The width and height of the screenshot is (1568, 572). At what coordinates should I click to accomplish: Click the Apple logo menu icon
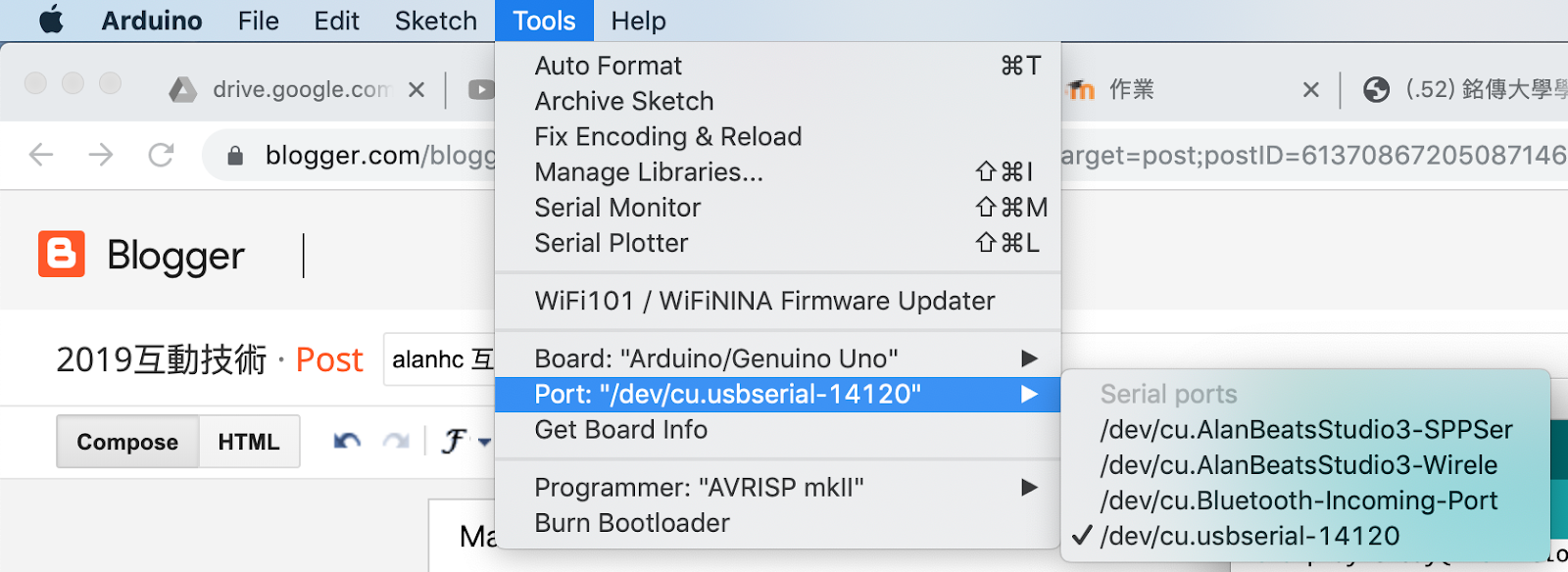coord(51,20)
